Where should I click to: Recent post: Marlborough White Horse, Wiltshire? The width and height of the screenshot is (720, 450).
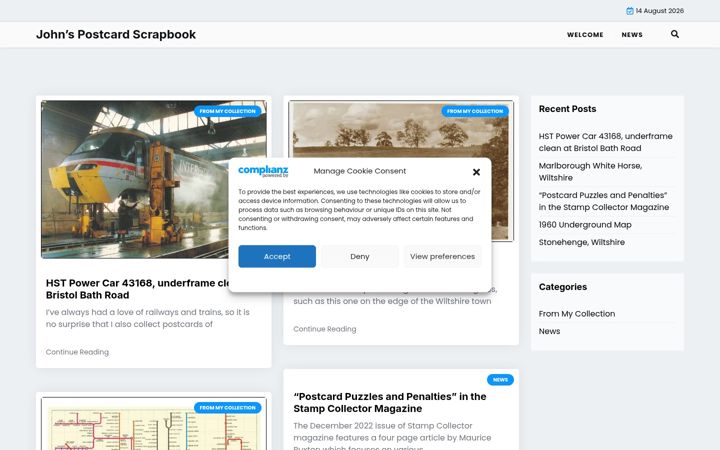[x=590, y=172]
